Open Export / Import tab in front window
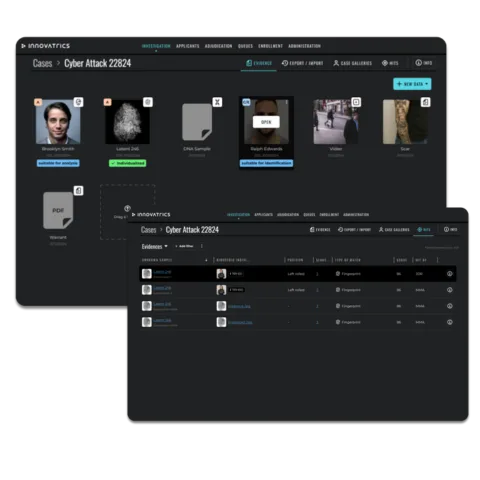Viewport: 480px width, 480px height. (354, 230)
